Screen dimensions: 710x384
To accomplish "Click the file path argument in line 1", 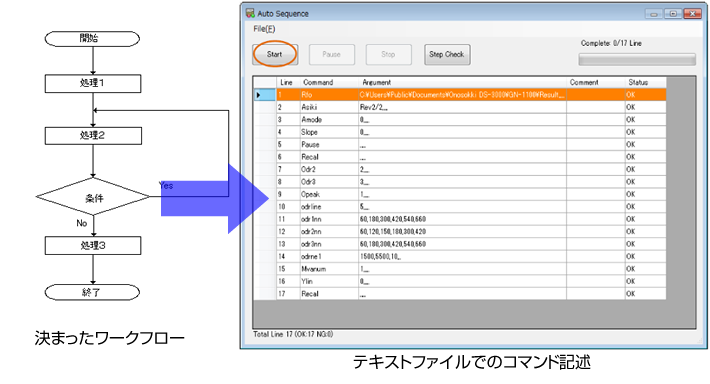I will [x=462, y=95].
